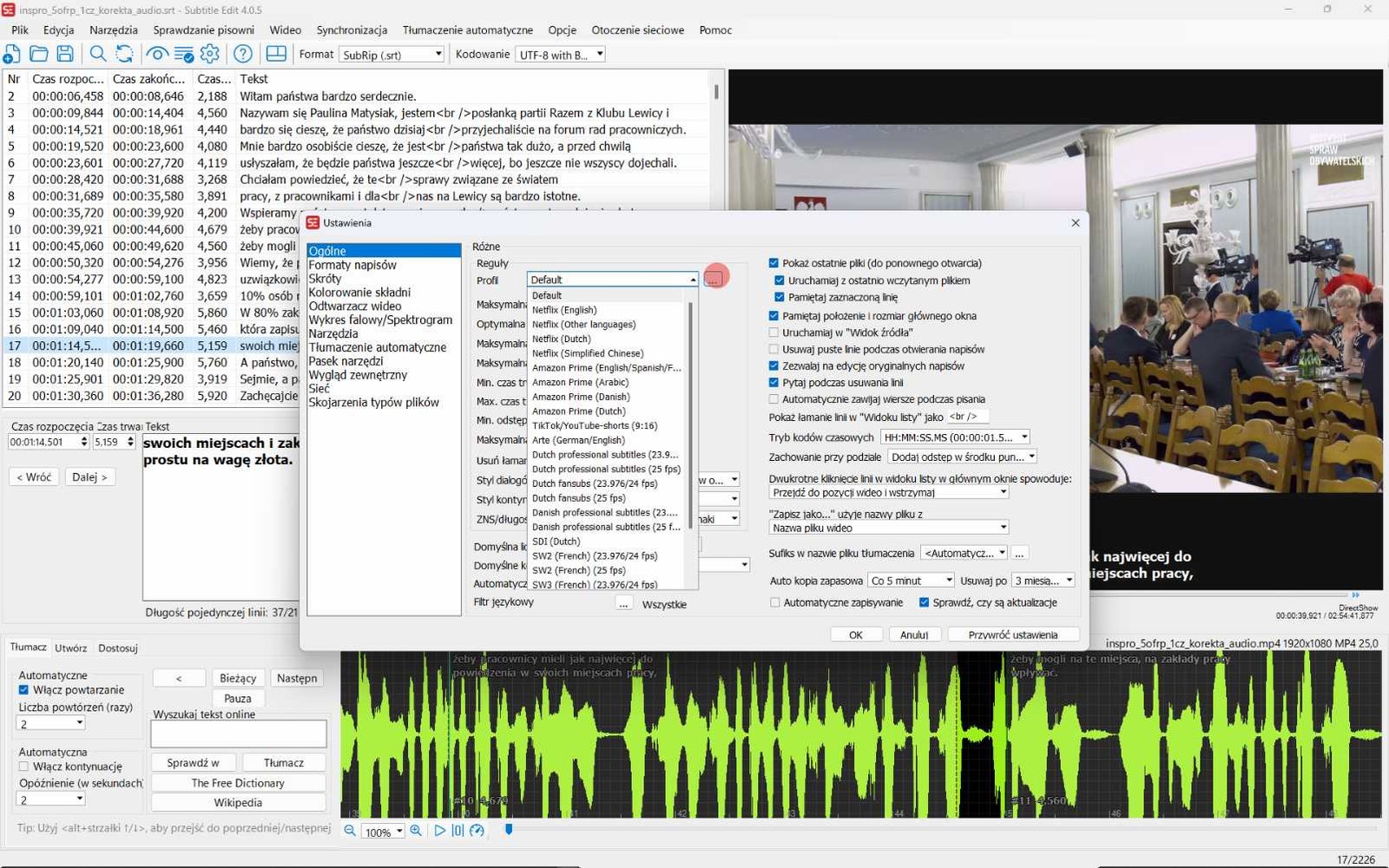The height and width of the screenshot is (868, 1389).
Task: Confirm settings with the OK button
Action: click(x=855, y=635)
